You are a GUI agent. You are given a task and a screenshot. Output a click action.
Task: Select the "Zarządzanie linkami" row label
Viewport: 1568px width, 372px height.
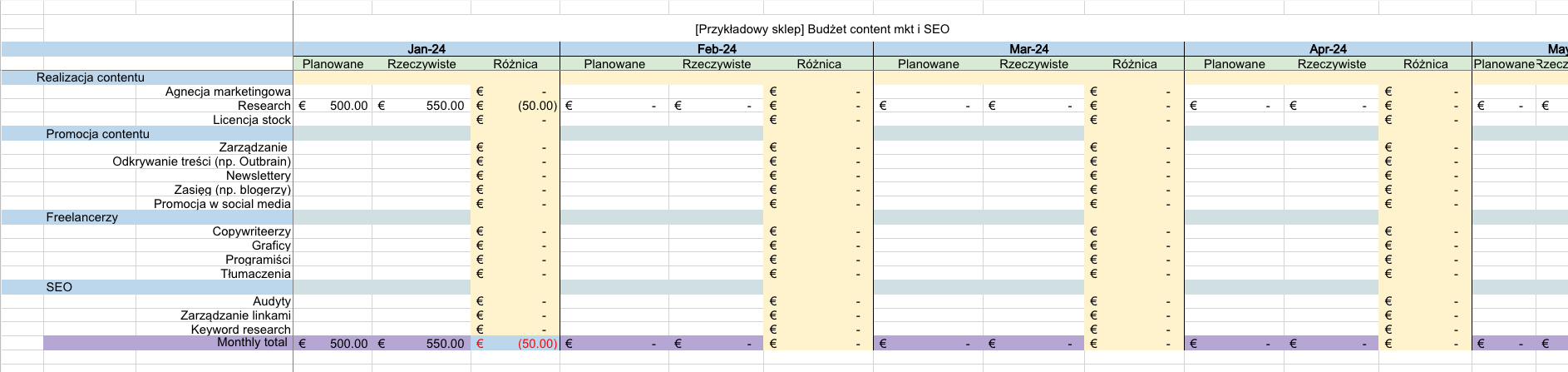tap(235, 315)
